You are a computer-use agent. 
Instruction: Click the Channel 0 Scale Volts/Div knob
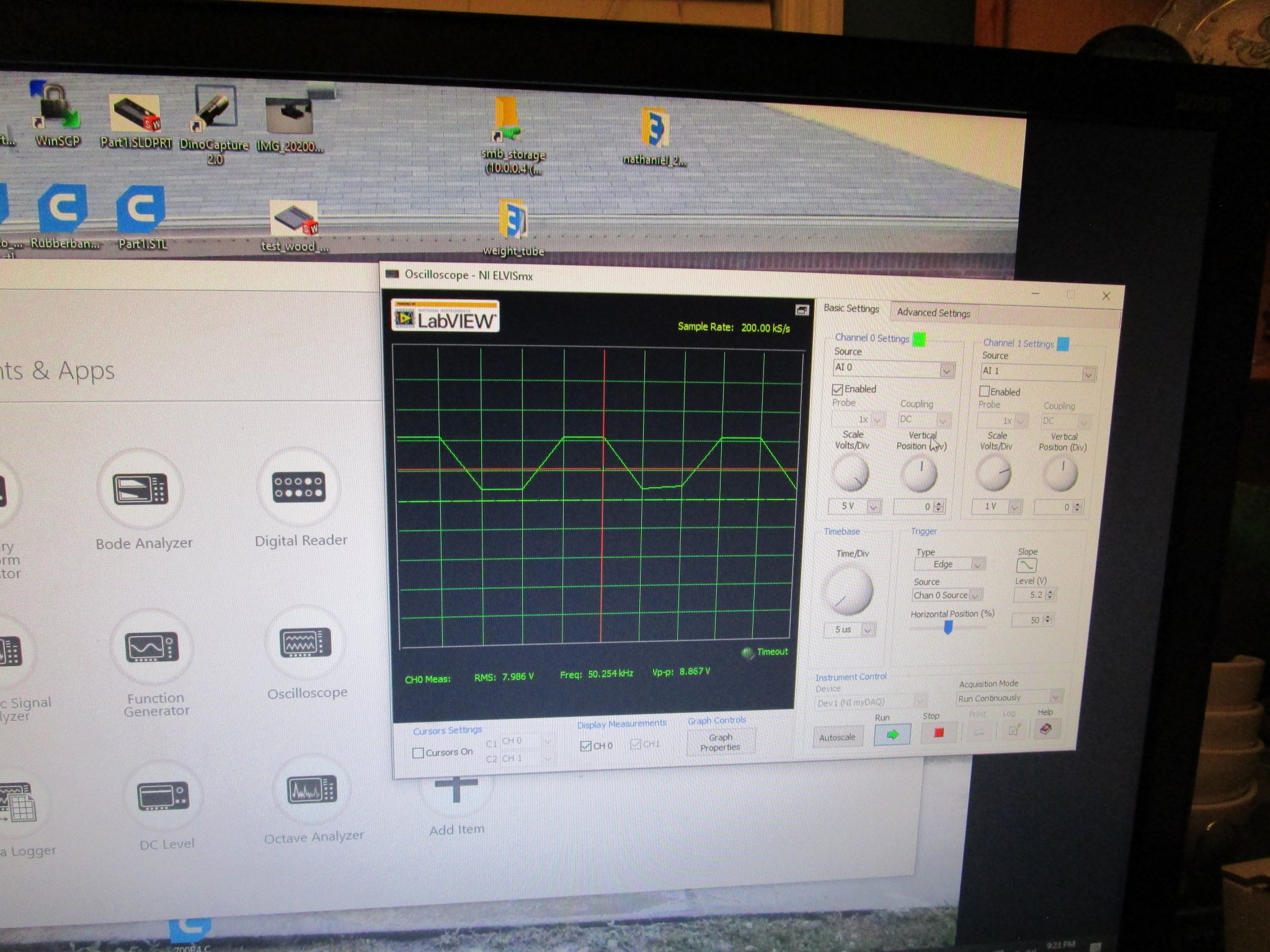pos(850,474)
